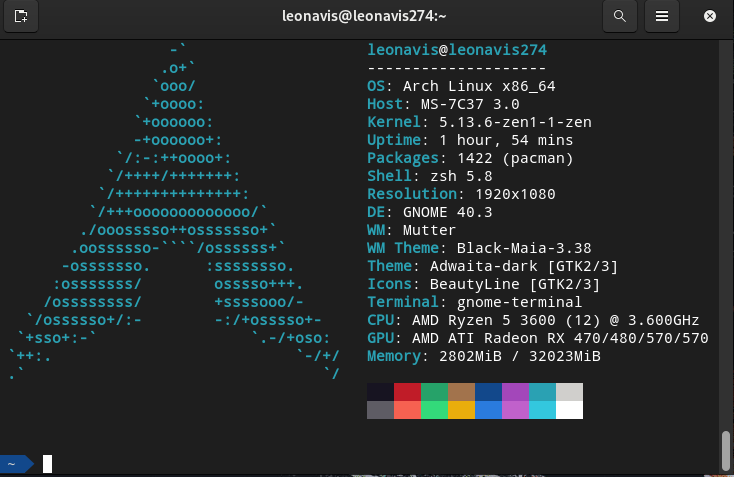This screenshot has height=477, width=734.
Task: Close the terminal window
Action: click(710, 16)
